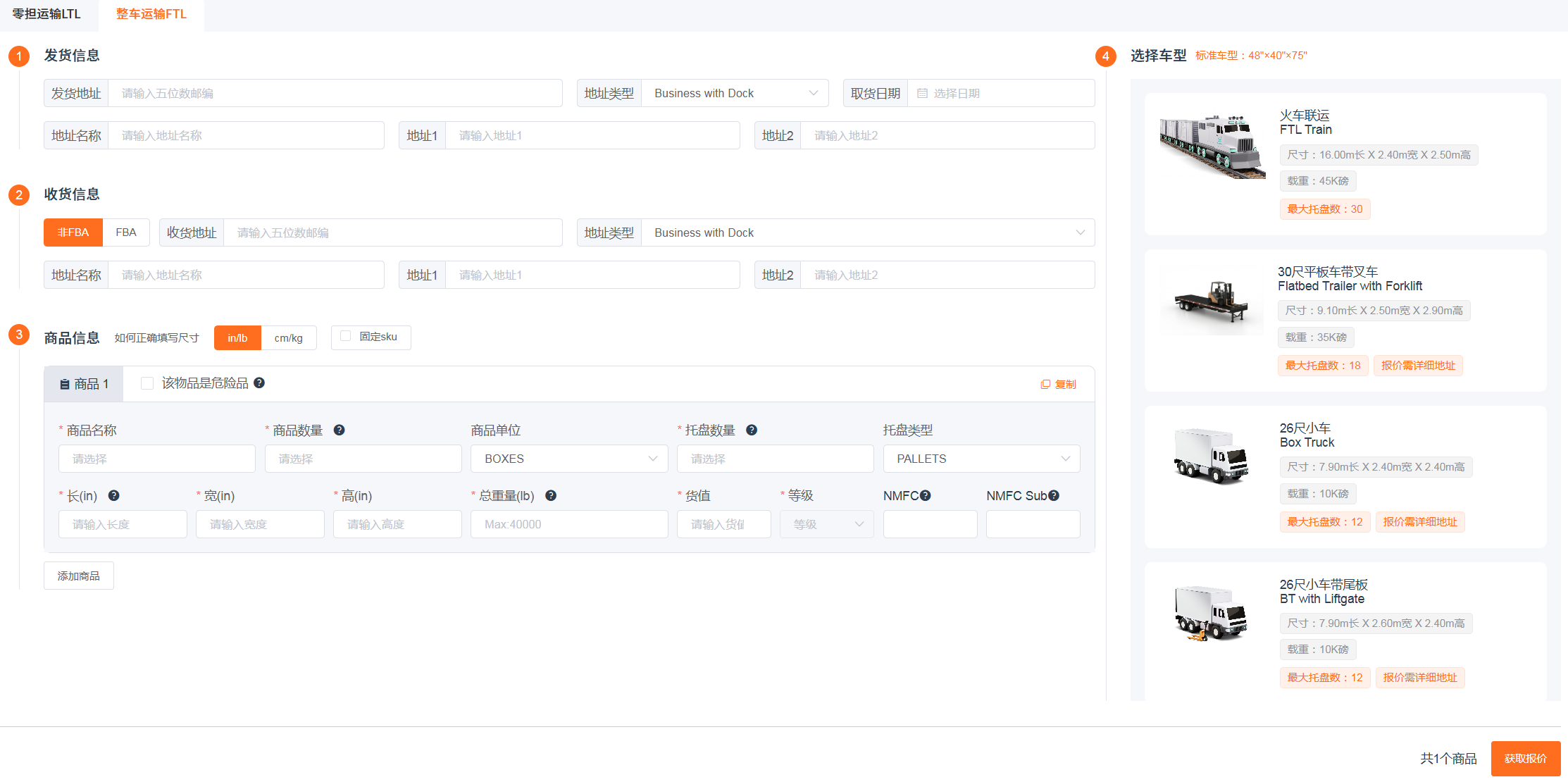
Task: Switch to the 零担运输LTL tab
Action: (x=46, y=14)
